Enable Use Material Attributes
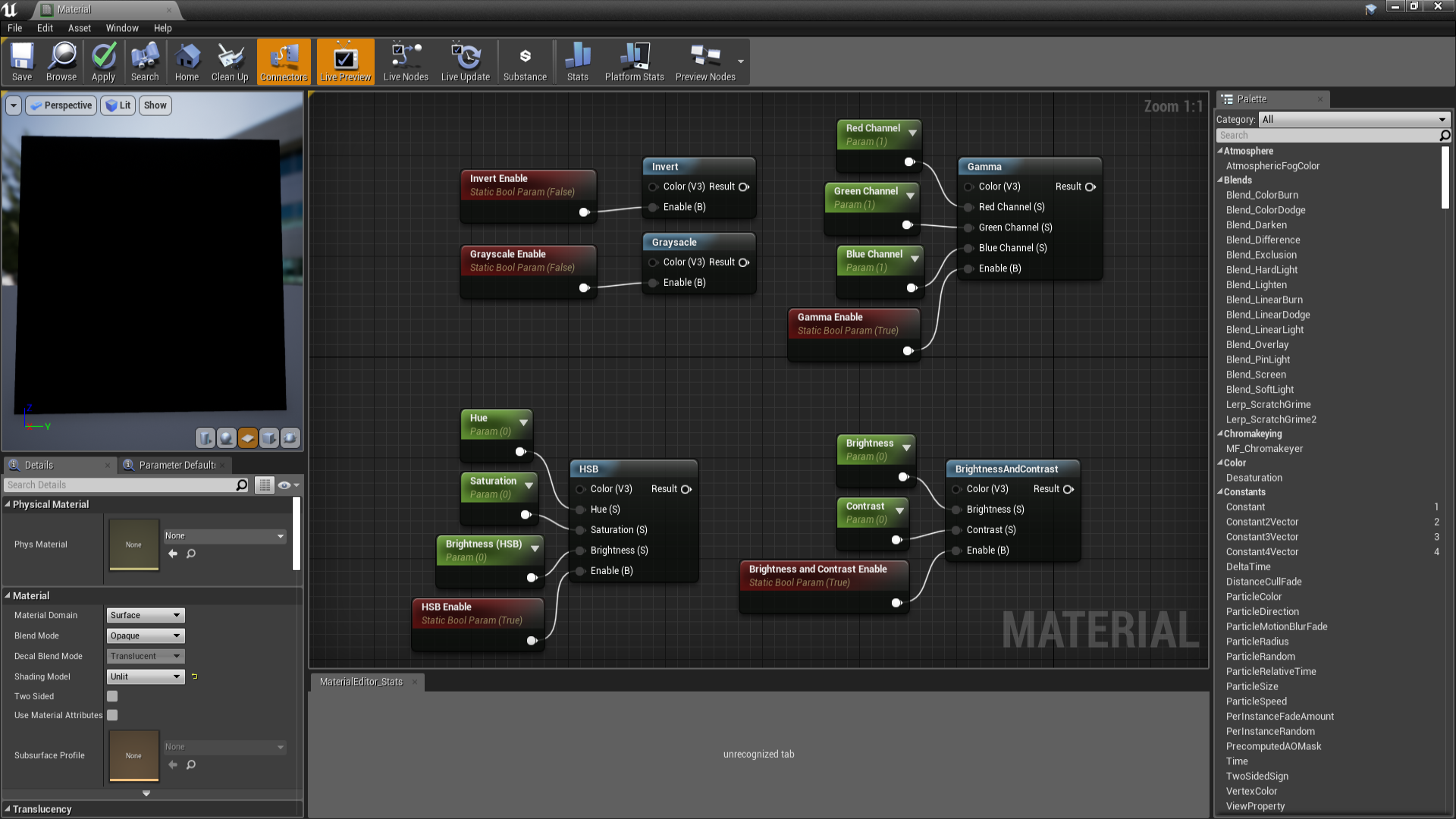Screen dimensions: 1456x819 click(x=111, y=715)
